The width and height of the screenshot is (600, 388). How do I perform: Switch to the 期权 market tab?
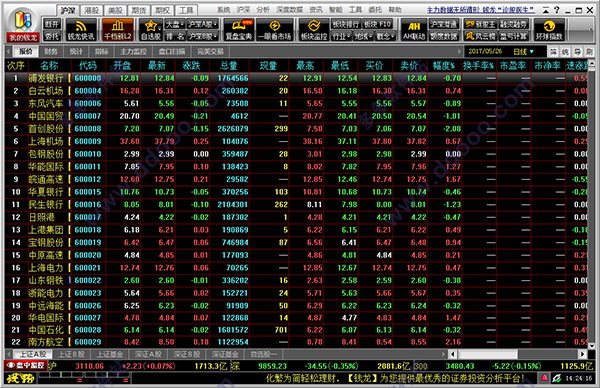pos(163,10)
